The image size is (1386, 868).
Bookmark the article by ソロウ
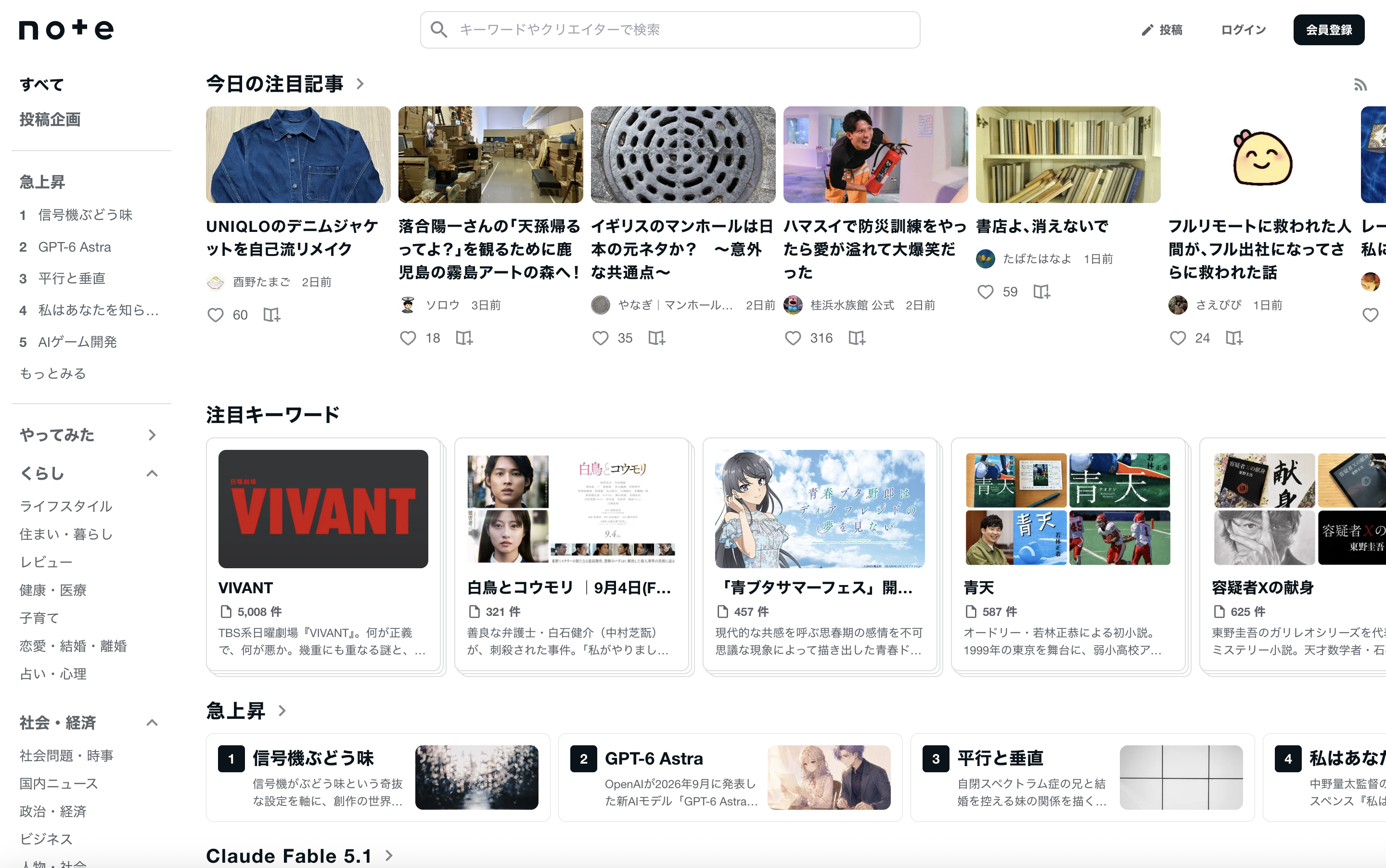click(464, 338)
